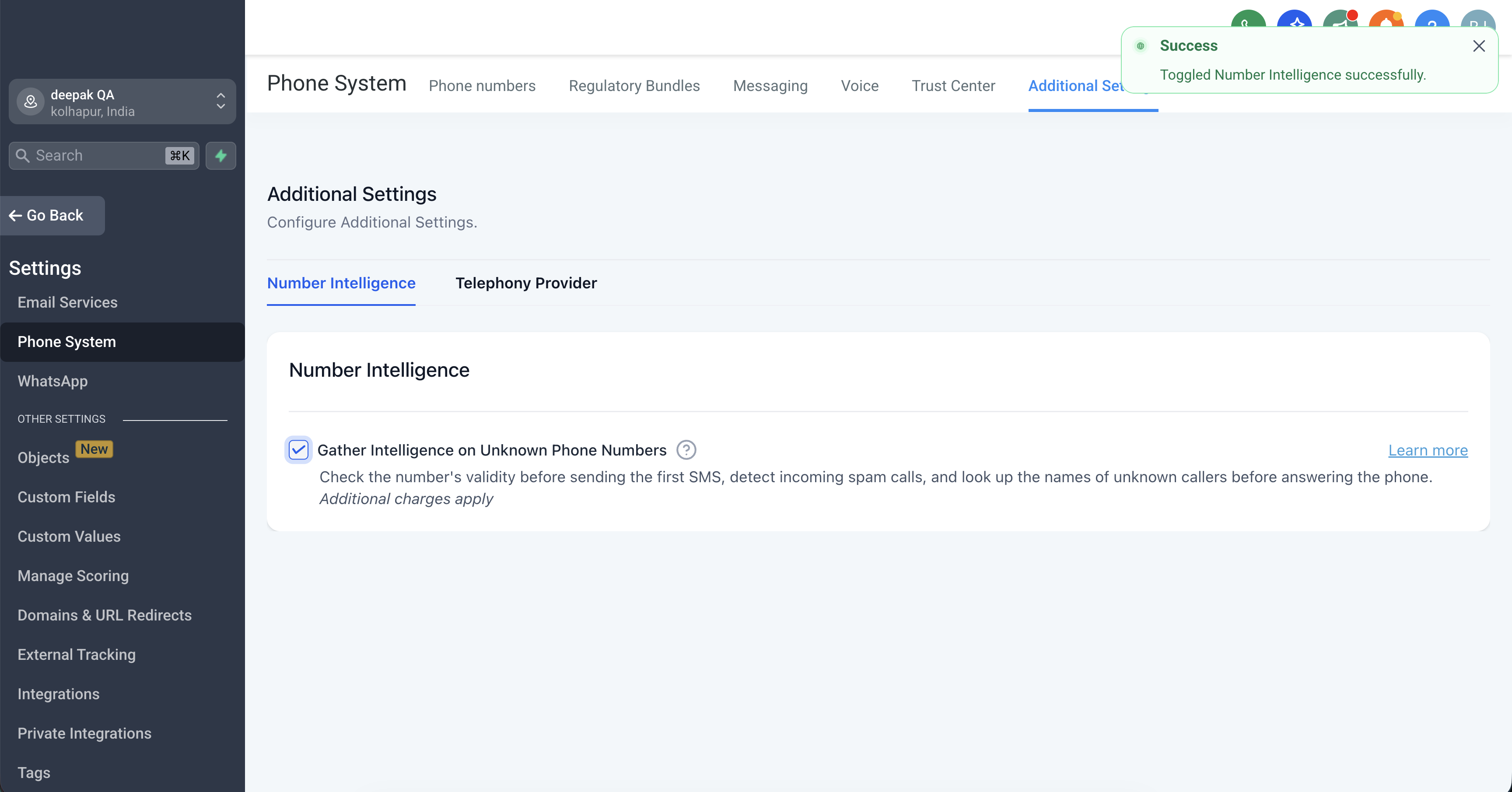Screen dimensions: 1512x792
Task: Open the blue AI sparkle assistant icon
Action: [1294, 19]
